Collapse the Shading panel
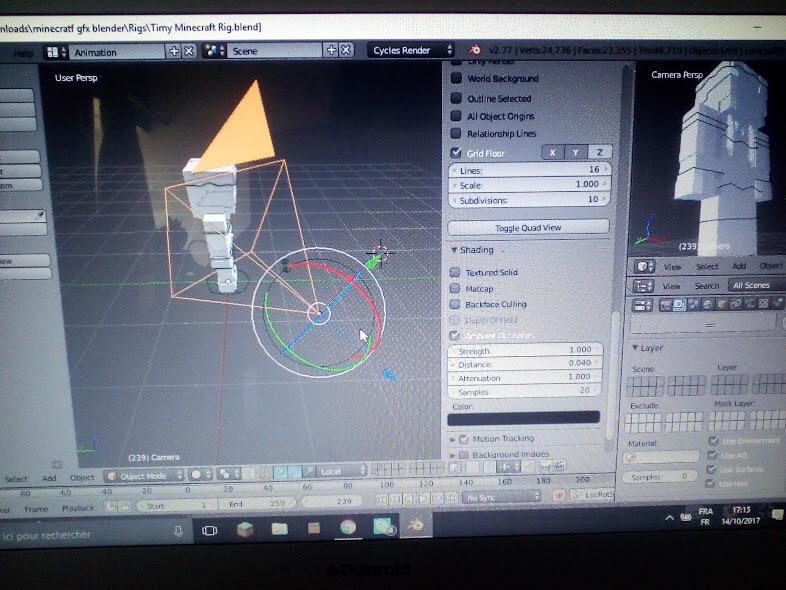The image size is (786, 590). (x=475, y=250)
